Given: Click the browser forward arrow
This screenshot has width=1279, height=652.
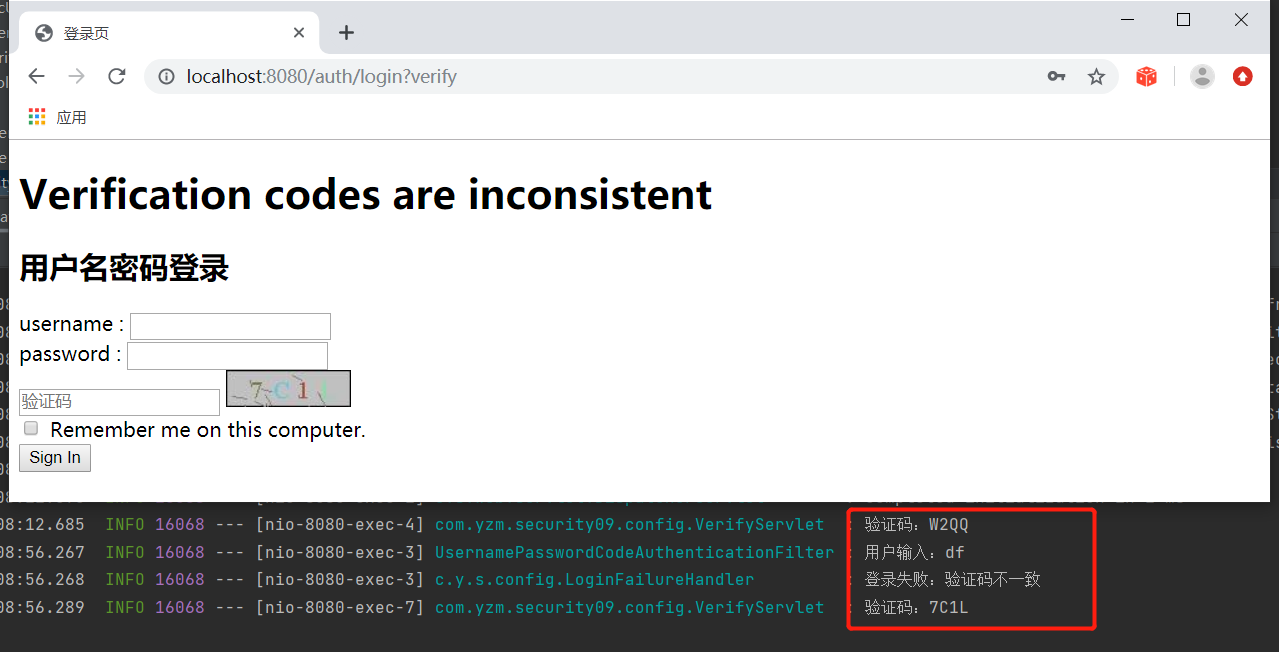Looking at the screenshot, I should pyautogui.click(x=76, y=77).
